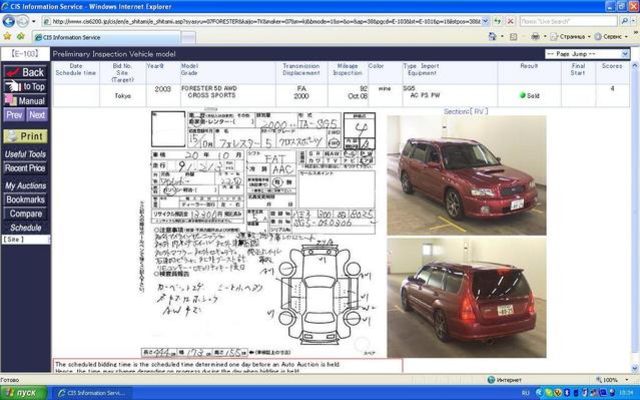
Task: Click the system tray clock
Action: [627, 393]
